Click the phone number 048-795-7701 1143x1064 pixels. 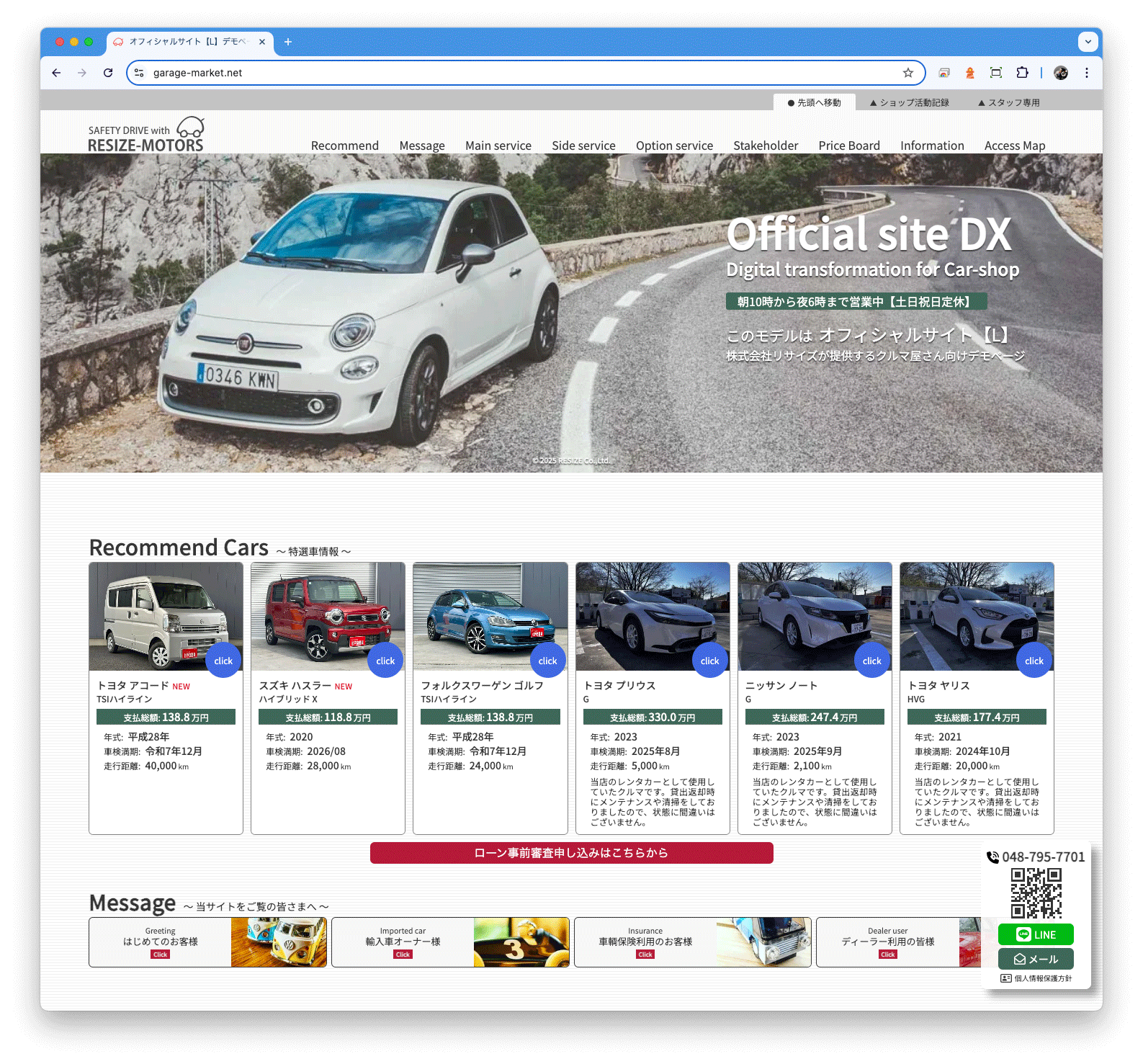1036,857
